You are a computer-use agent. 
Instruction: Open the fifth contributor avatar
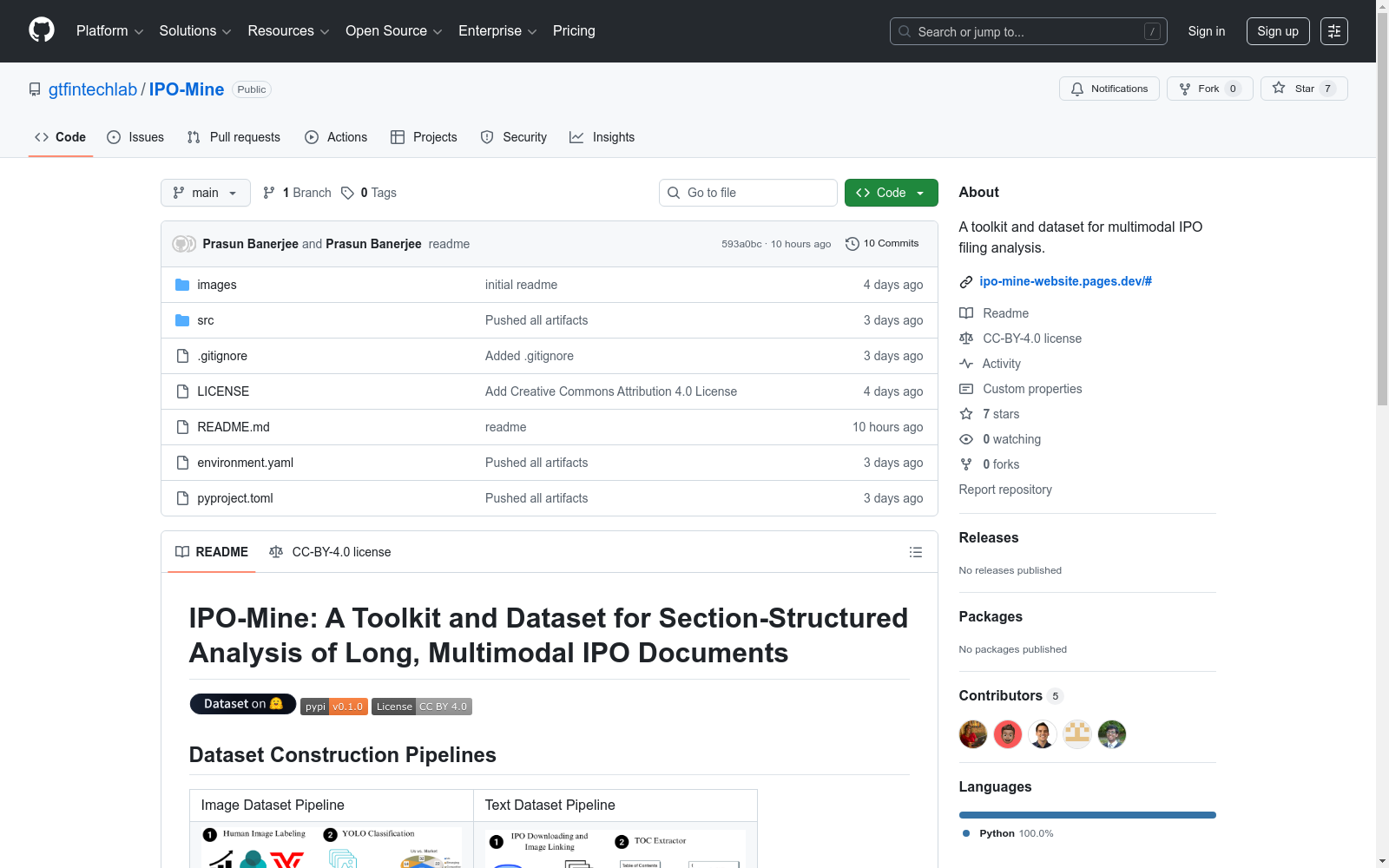[x=1112, y=734]
